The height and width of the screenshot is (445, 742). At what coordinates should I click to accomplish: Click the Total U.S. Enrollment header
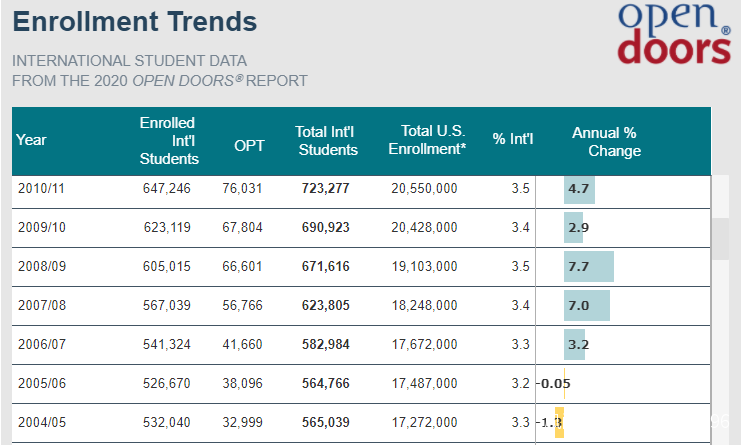[x=433, y=139]
